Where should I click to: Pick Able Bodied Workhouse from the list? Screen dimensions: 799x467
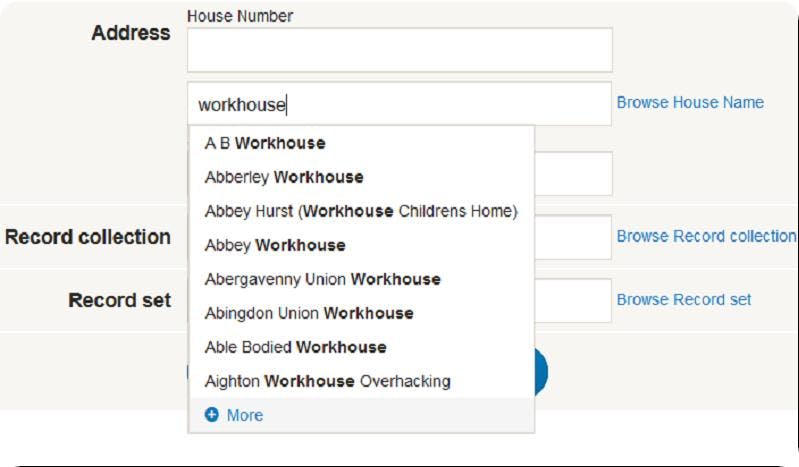click(x=295, y=347)
